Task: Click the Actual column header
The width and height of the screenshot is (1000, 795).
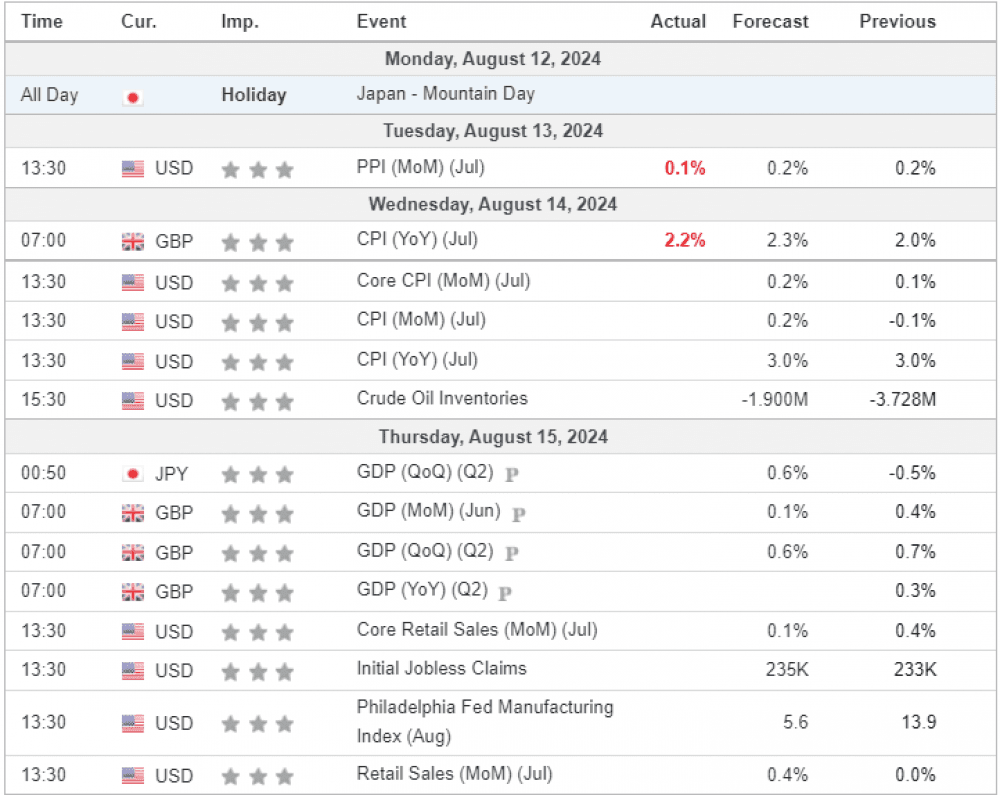Action: tap(678, 22)
